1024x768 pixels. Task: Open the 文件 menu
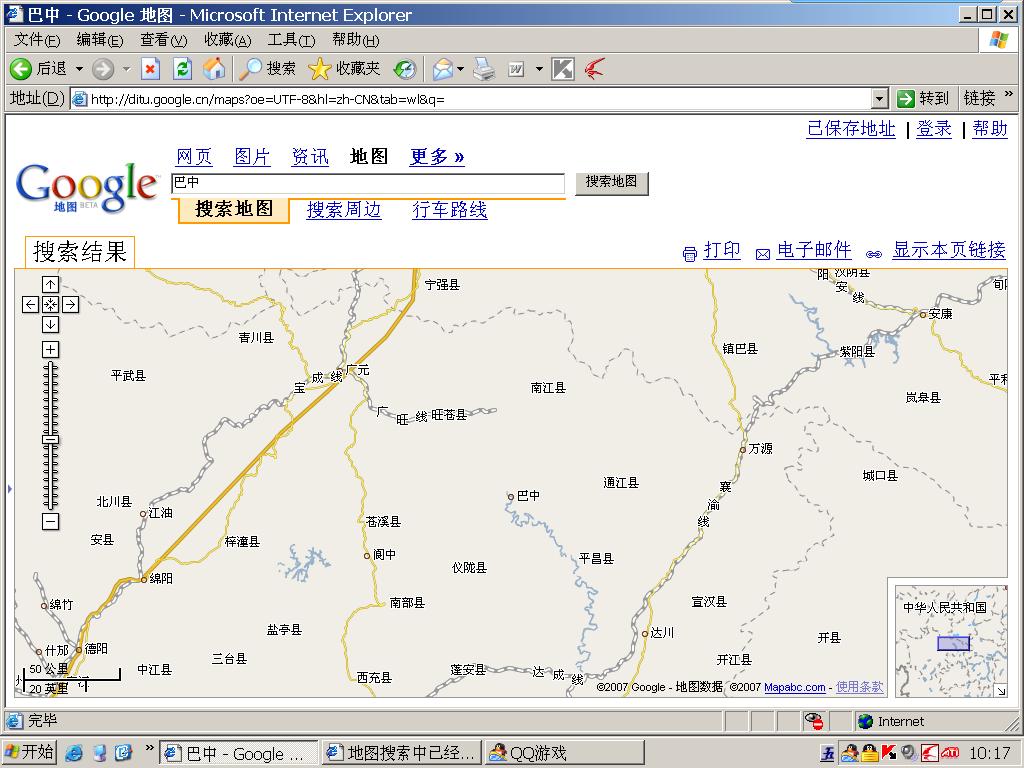click(x=37, y=40)
